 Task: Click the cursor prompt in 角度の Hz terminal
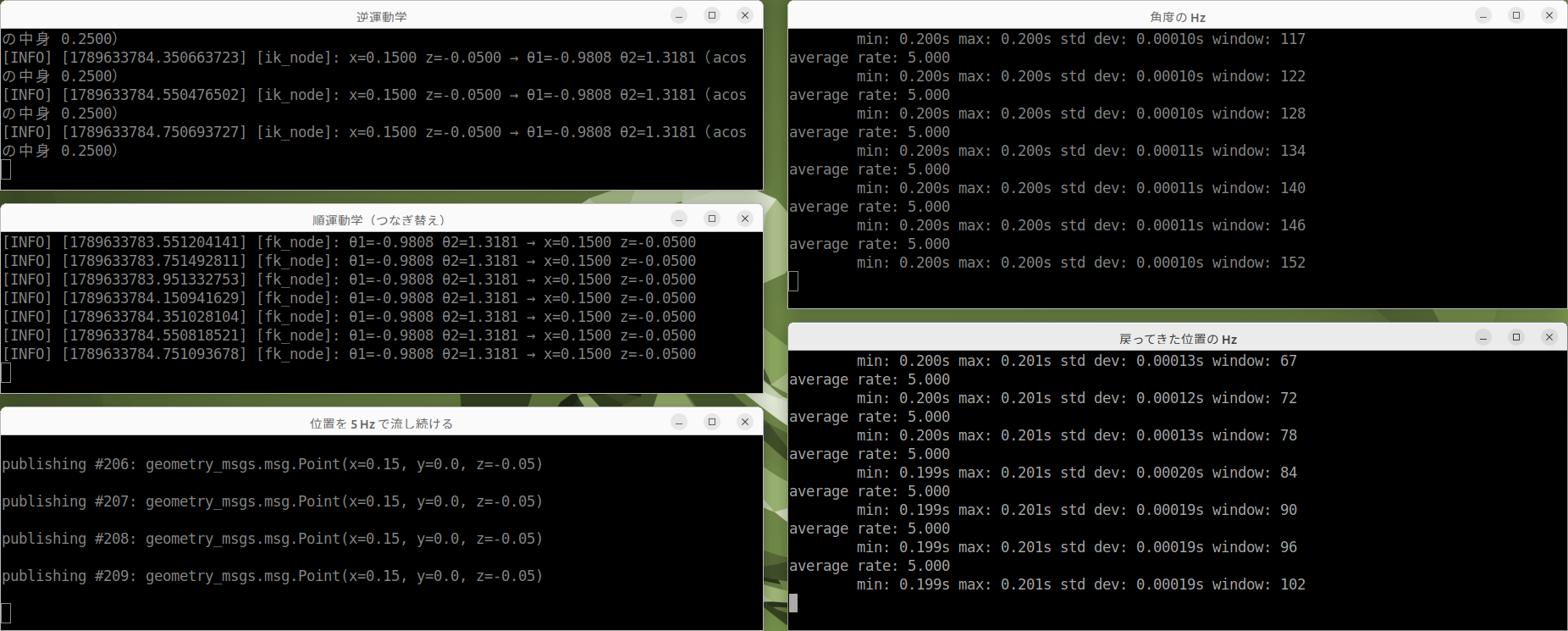tap(793, 281)
